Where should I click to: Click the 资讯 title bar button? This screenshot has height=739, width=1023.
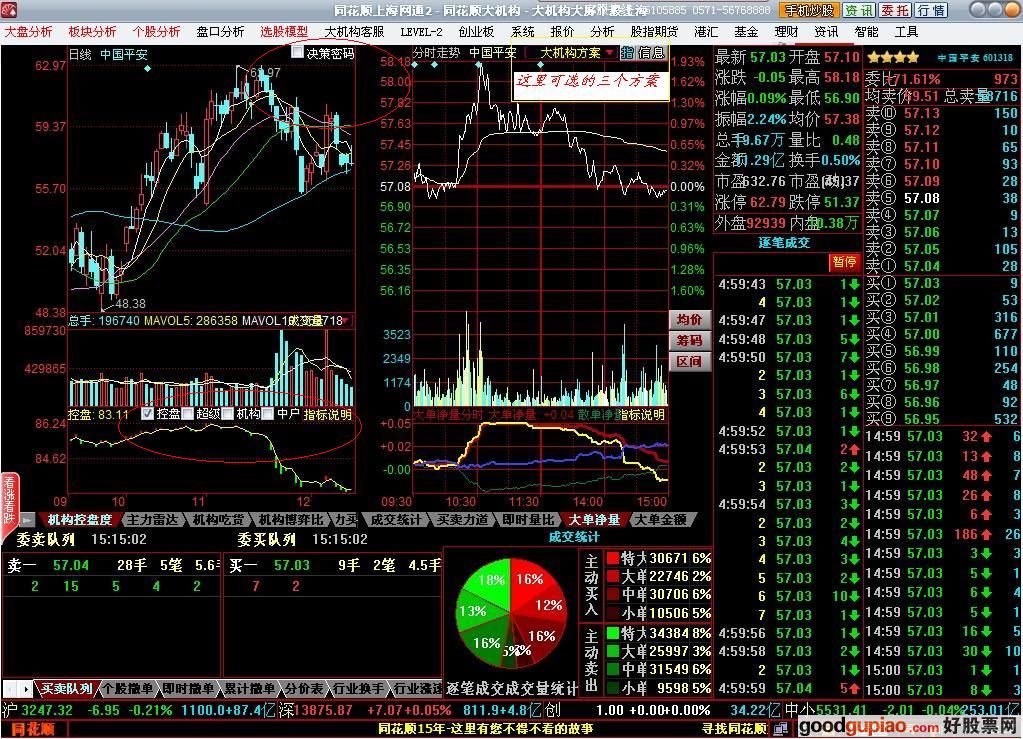859,10
